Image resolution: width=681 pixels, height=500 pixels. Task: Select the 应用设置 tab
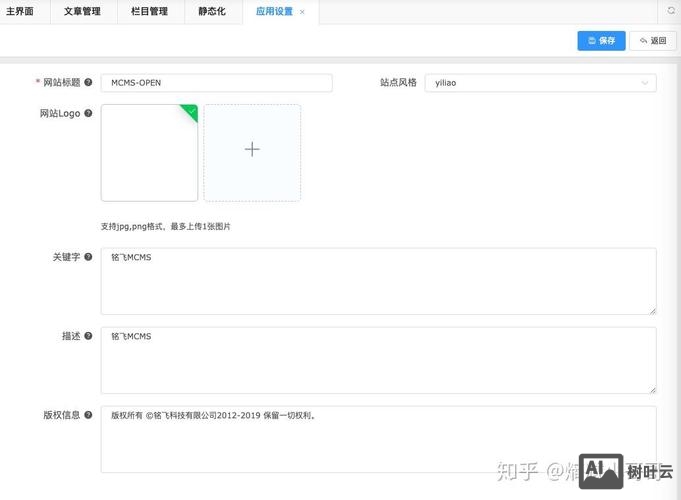click(x=274, y=11)
